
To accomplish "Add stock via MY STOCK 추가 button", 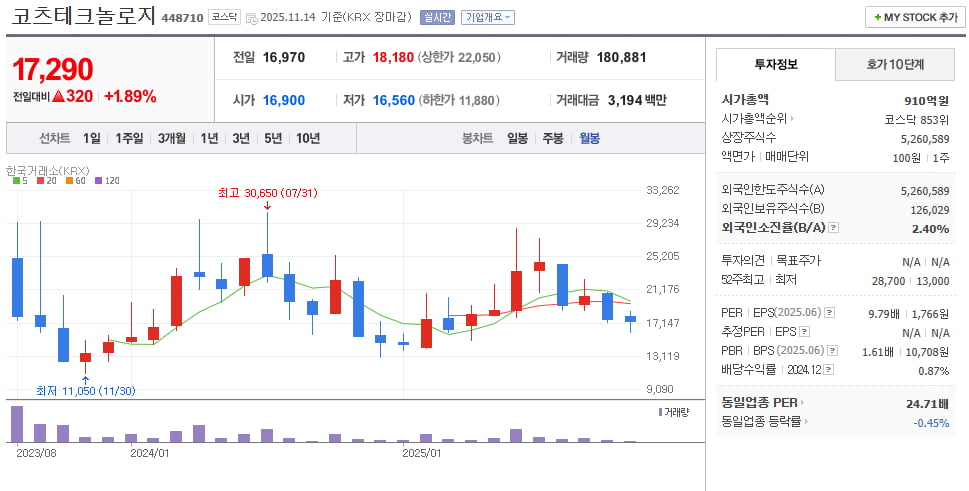I will tap(914, 17).
